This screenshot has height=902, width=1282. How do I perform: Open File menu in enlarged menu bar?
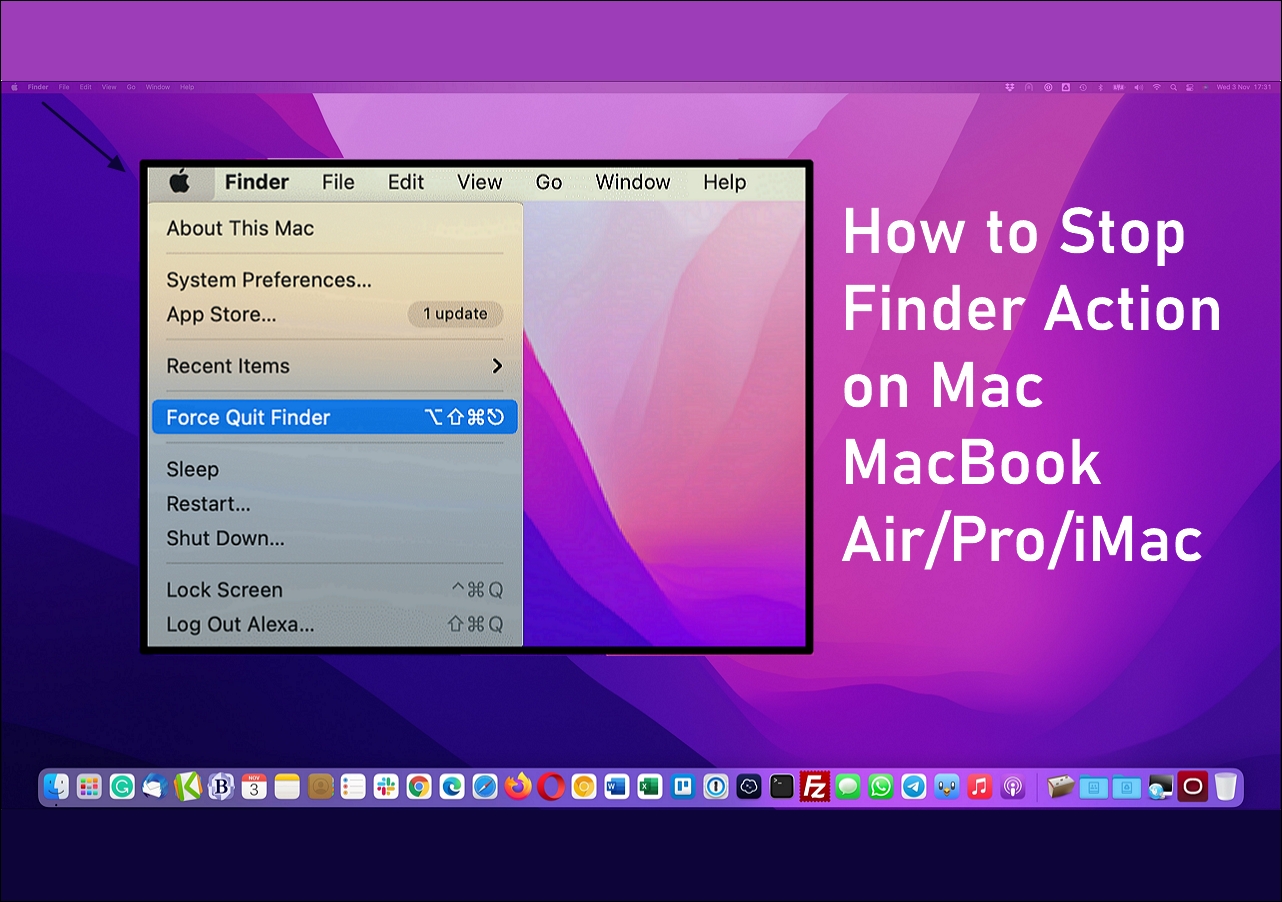(x=338, y=182)
